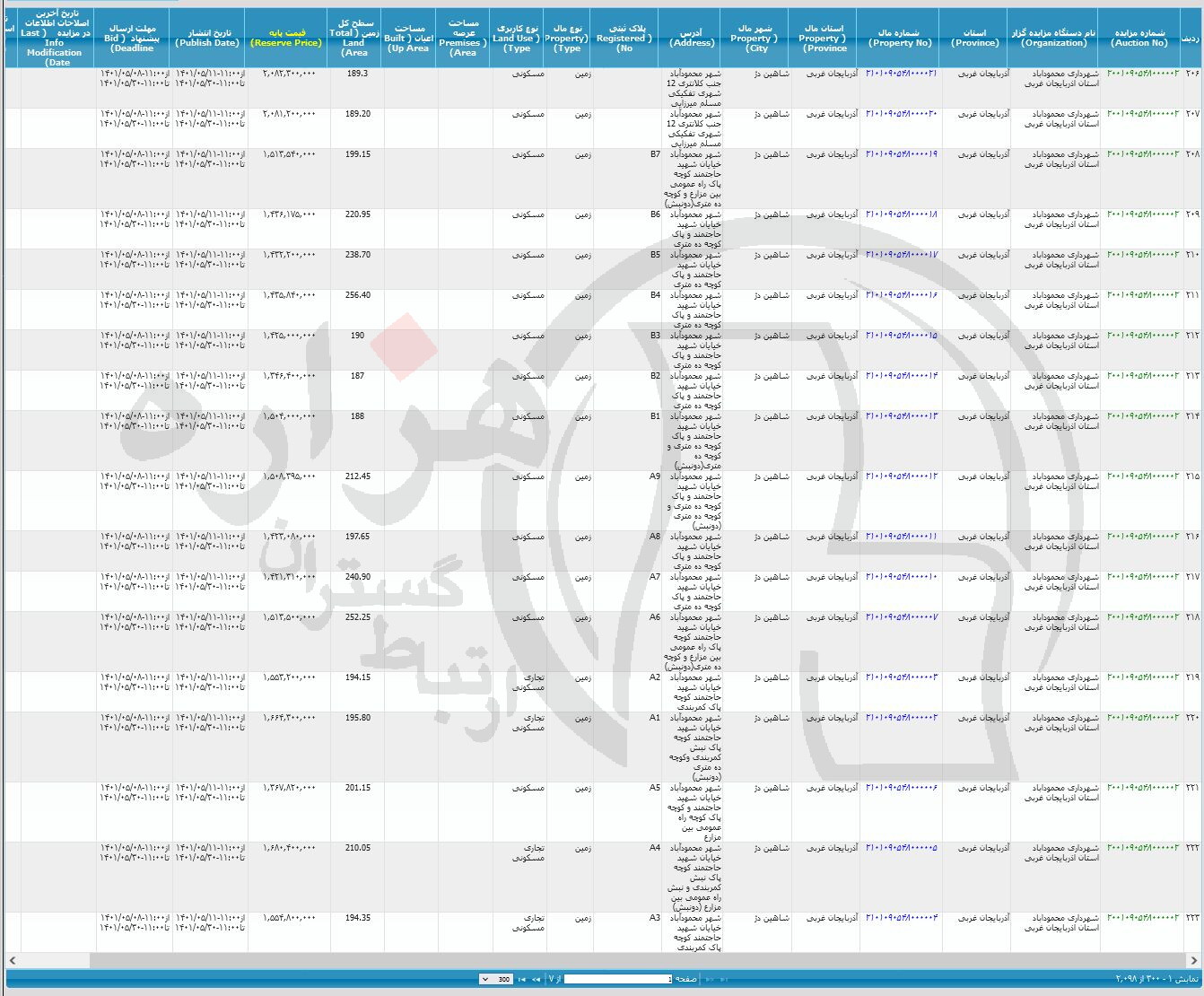Viewport: 1204px width, 996px height.
Task: Open the green auction number in row ۲۲۰
Action: pyautogui.click(x=1143, y=718)
